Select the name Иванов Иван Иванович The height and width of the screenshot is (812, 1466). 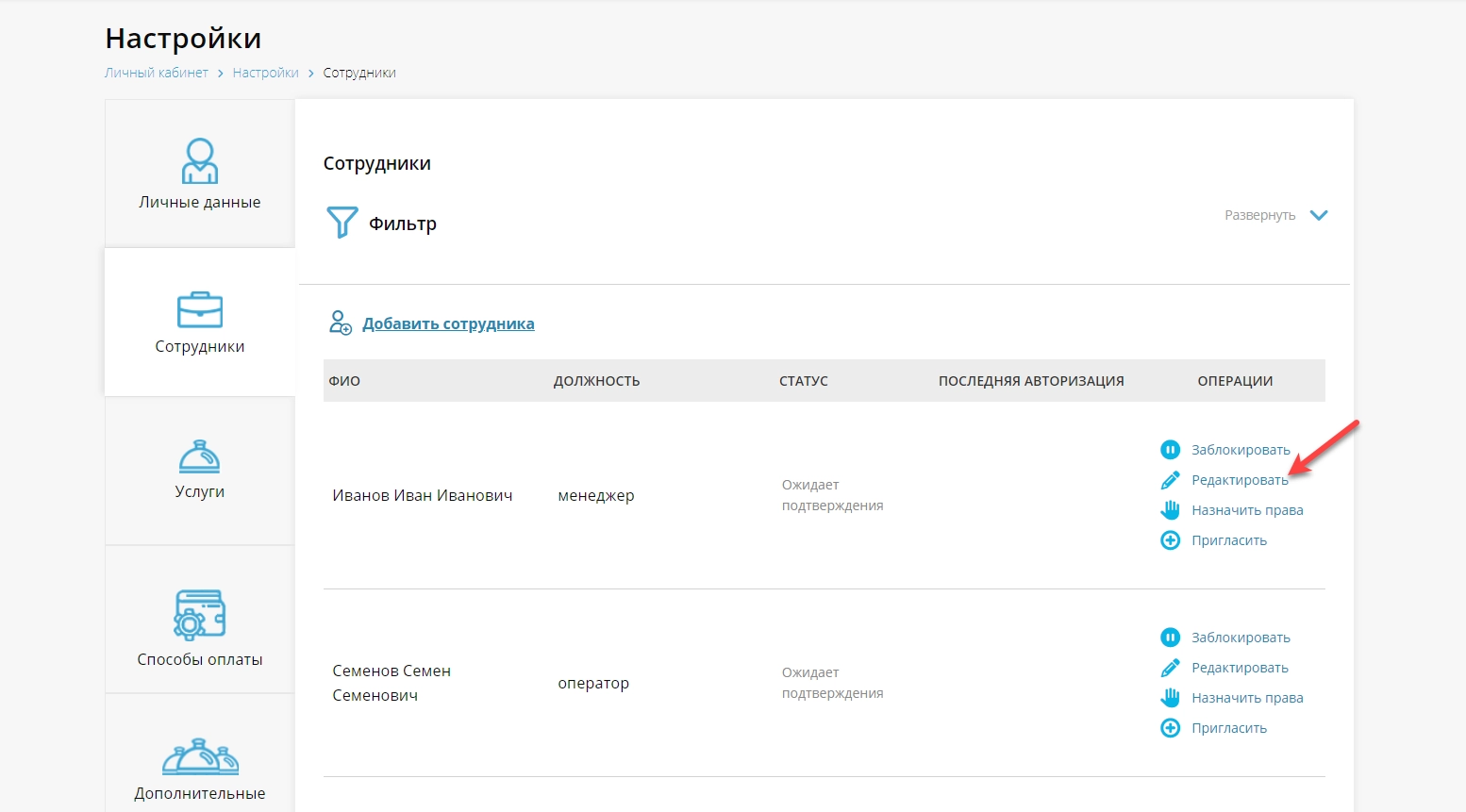click(x=423, y=495)
